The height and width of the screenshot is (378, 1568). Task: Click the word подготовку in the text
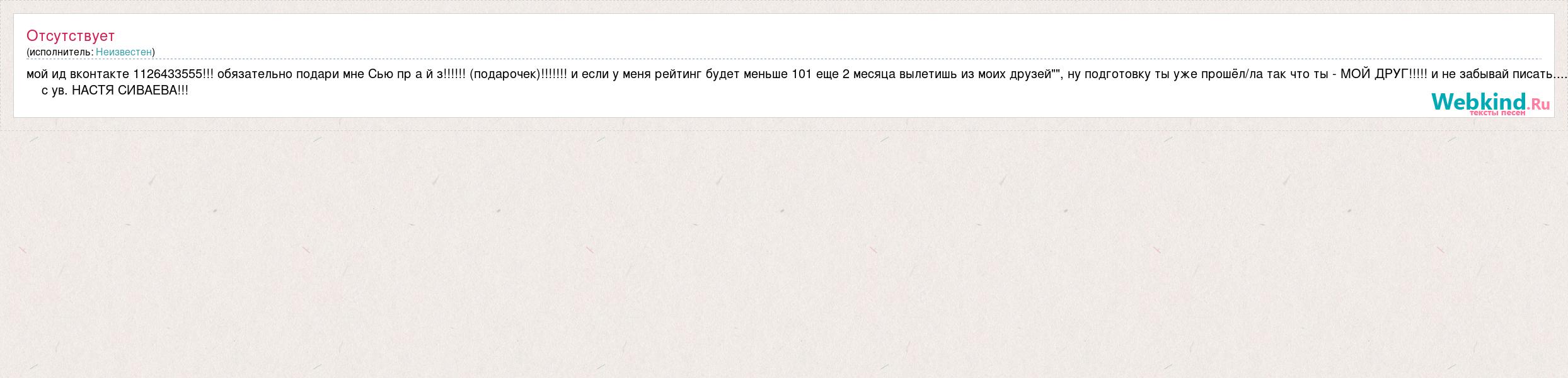point(1117,74)
